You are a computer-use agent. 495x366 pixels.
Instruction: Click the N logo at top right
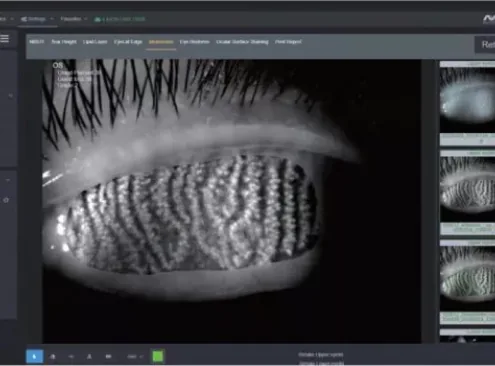click(x=489, y=19)
